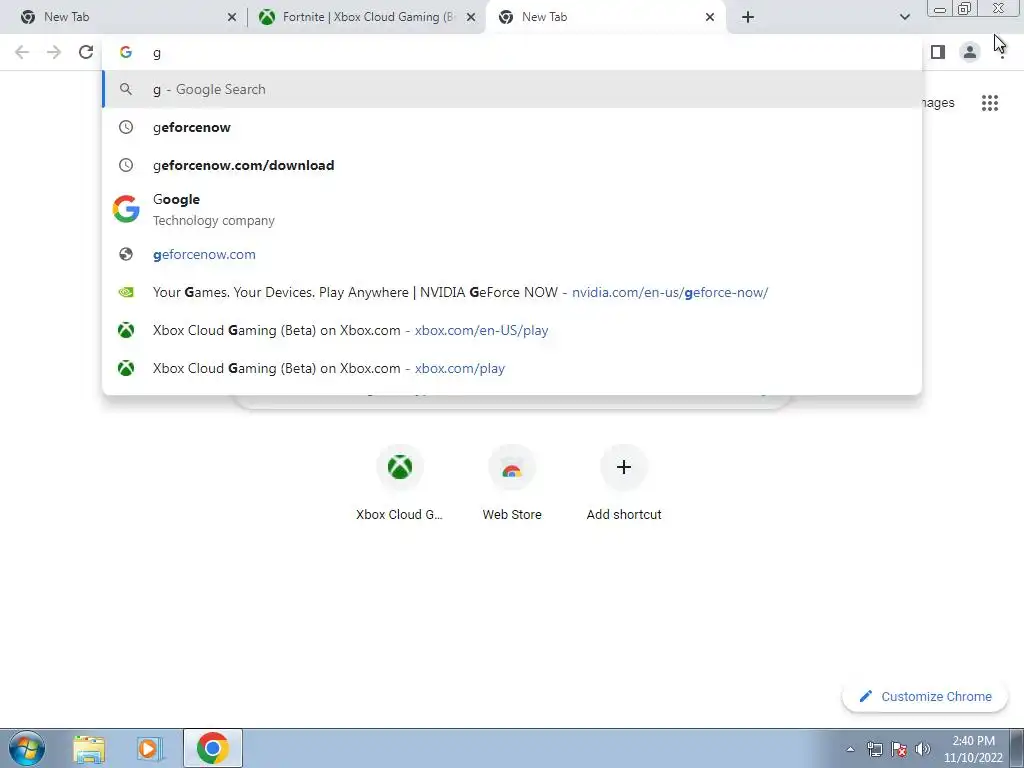Click the NVIDIA icon in suggestions
The image size is (1024, 768).
(126, 293)
